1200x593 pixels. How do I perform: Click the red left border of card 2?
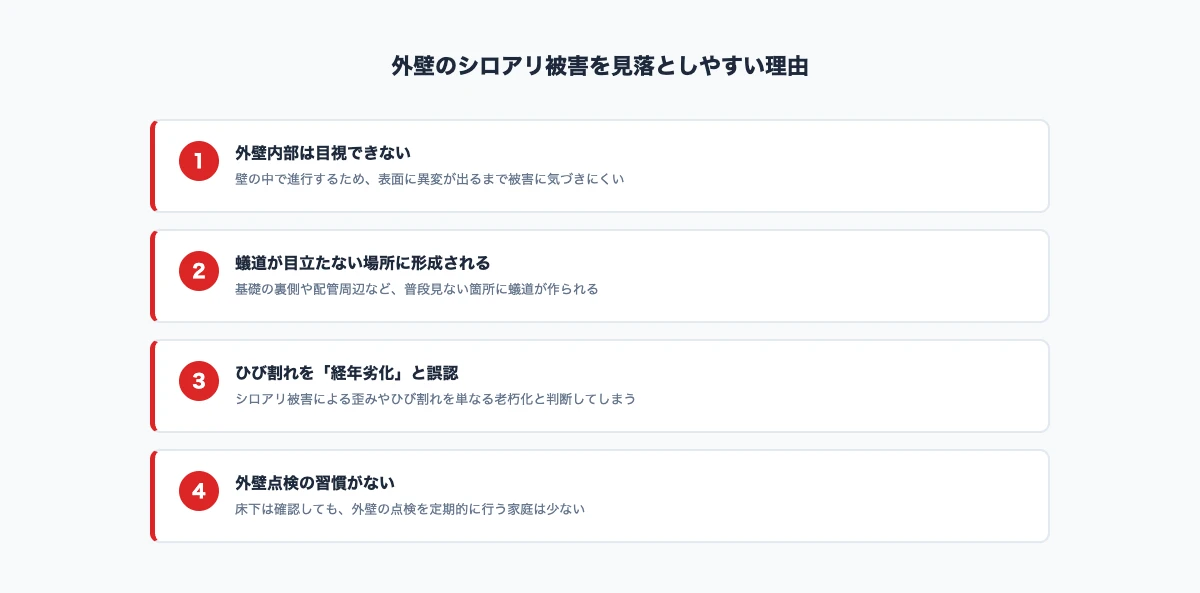pyautogui.click(x=153, y=276)
